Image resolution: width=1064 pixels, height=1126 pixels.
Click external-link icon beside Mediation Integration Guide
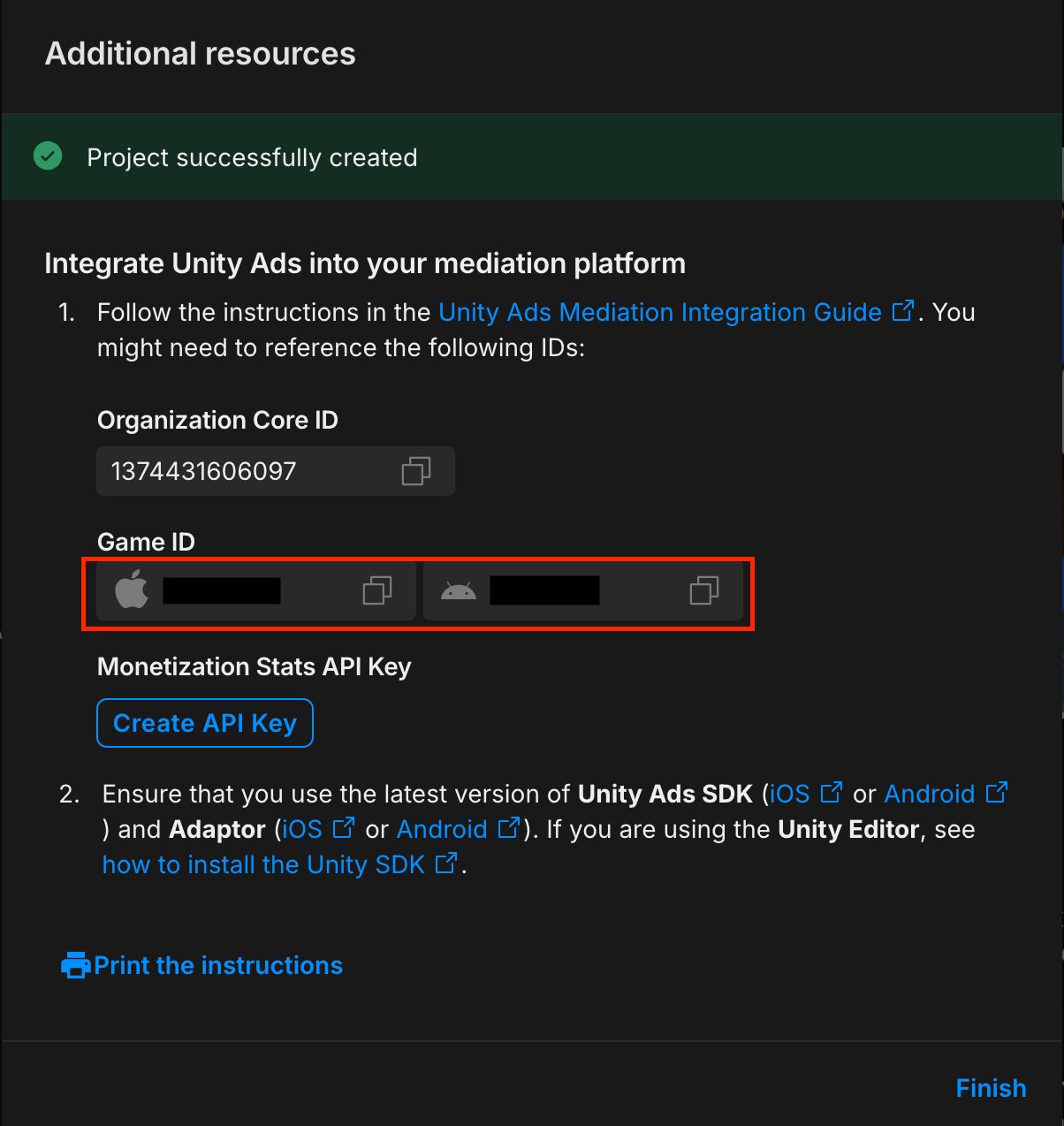click(x=902, y=311)
